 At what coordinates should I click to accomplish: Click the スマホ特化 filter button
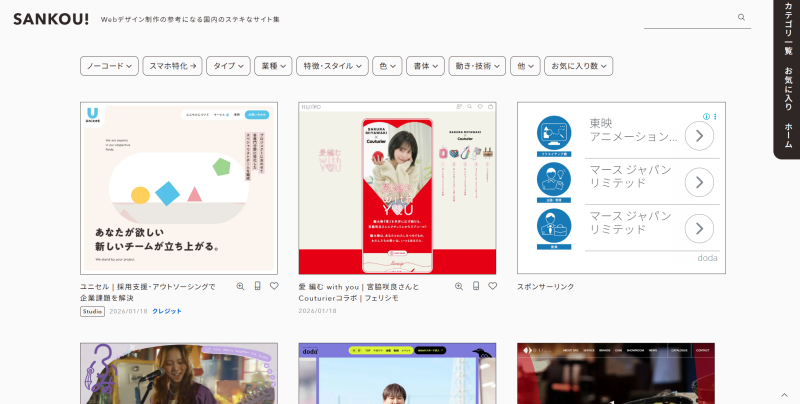click(173, 66)
